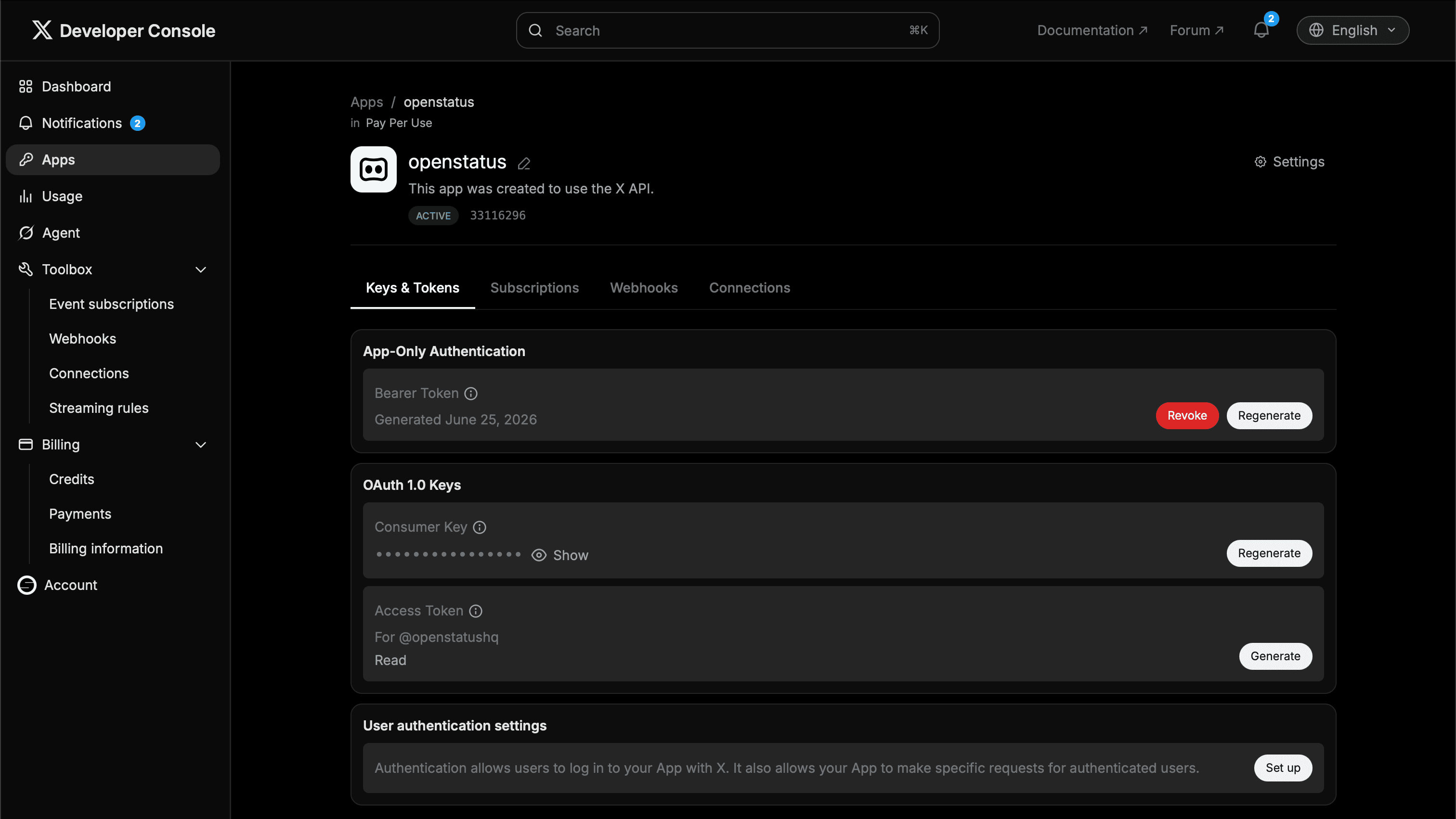1456x819 pixels.
Task: Click the Dashboard grid icon
Action: [x=26, y=87]
